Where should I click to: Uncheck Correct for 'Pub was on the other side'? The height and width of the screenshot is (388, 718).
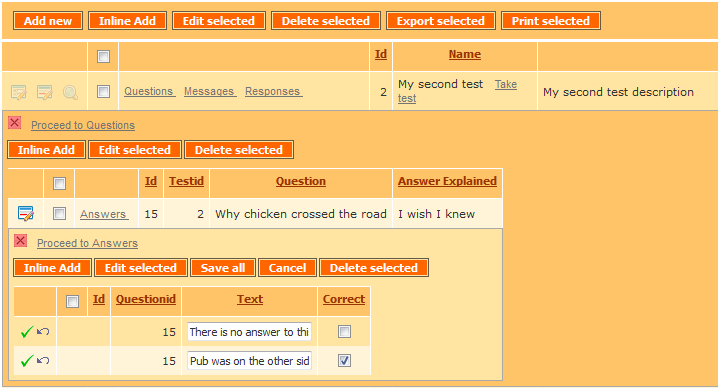click(344, 361)
